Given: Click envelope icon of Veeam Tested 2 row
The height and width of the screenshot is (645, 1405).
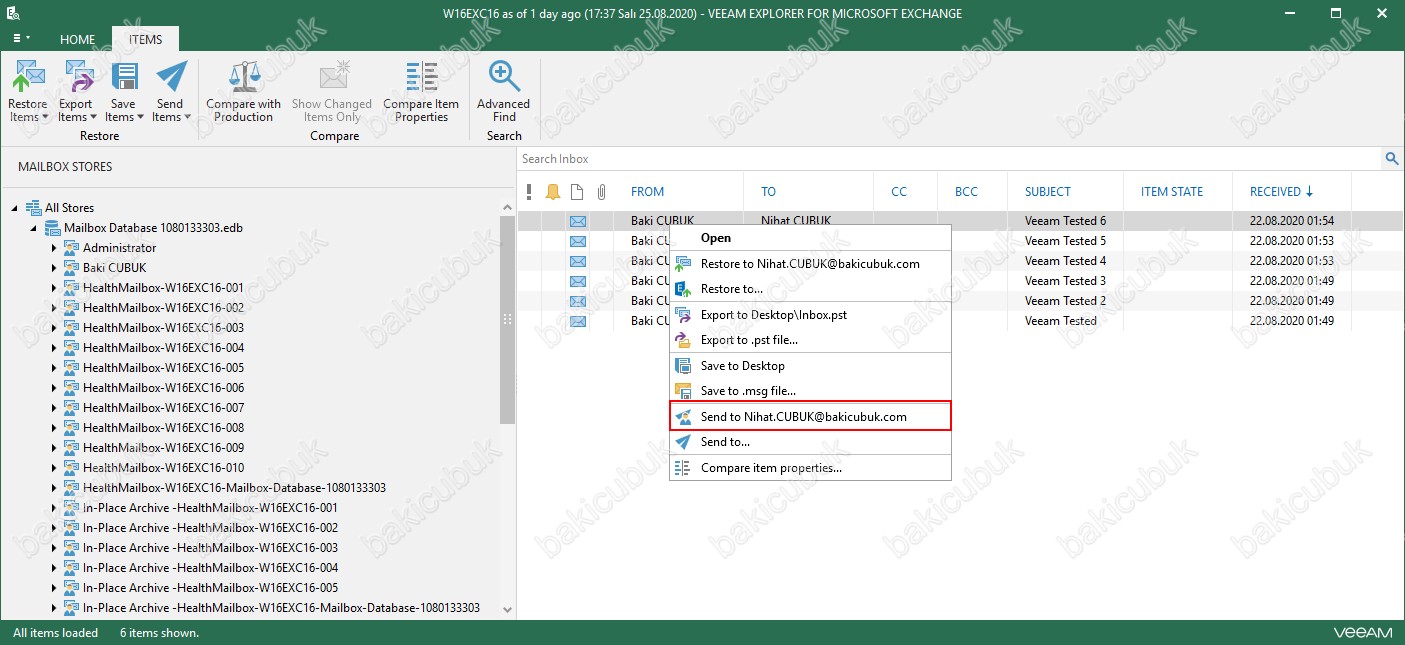Looking at the screenshot, I should coord(578,301).
